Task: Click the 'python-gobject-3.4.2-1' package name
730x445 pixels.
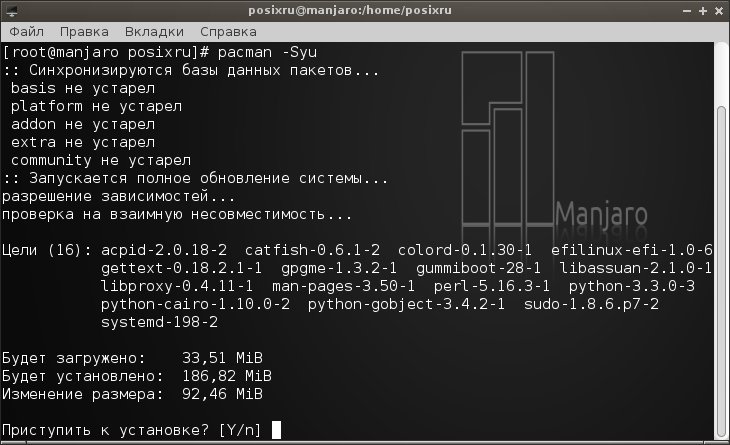Action: pos(406,304)
